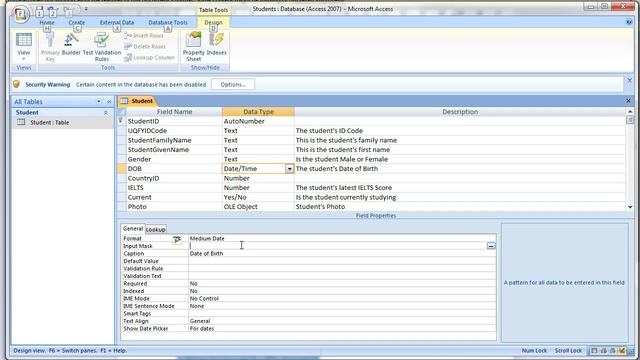Click Insert Rows in Tools group
The height and width of the screenshot is (360, 640).
click(x=144, y=36)
